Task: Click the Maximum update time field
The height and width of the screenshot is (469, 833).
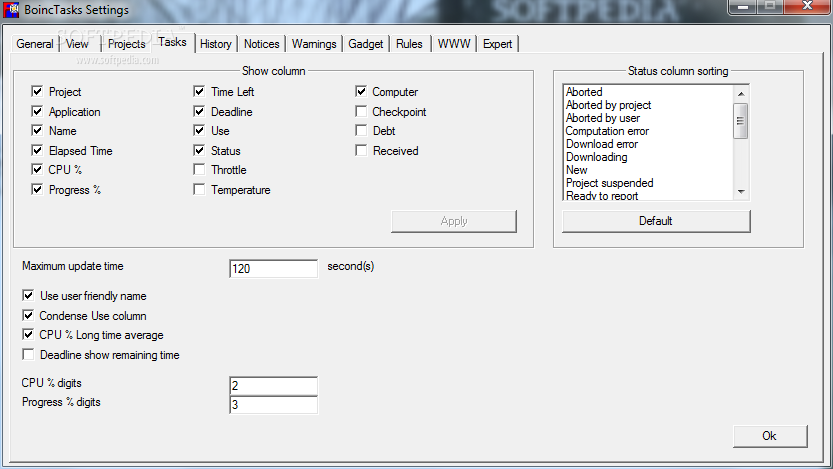Action: tap(274, 269)
